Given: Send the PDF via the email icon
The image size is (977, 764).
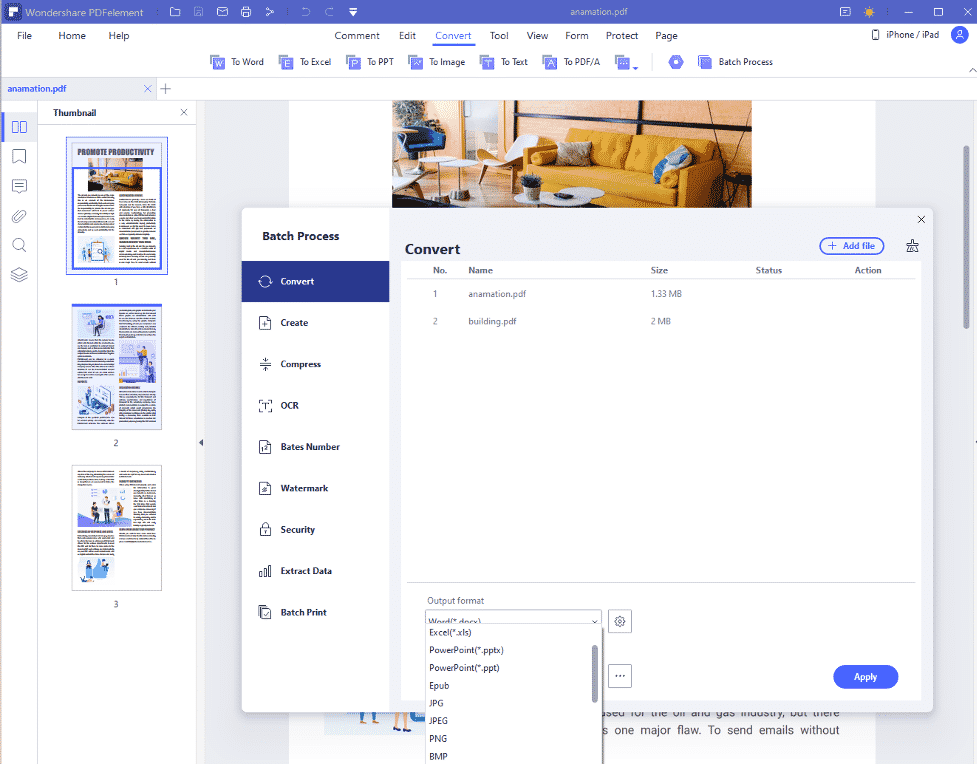Looking at the screenshot, I should pos(222,12).
